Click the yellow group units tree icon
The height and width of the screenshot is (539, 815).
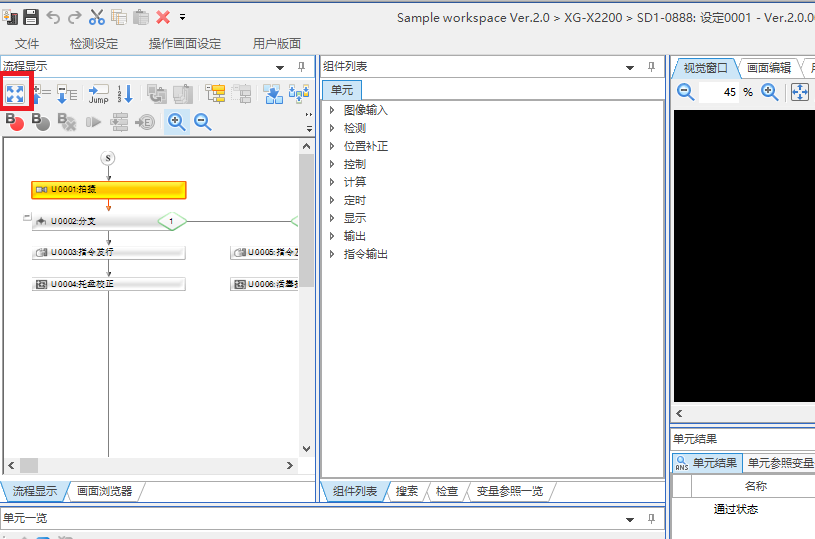[215, 94]
